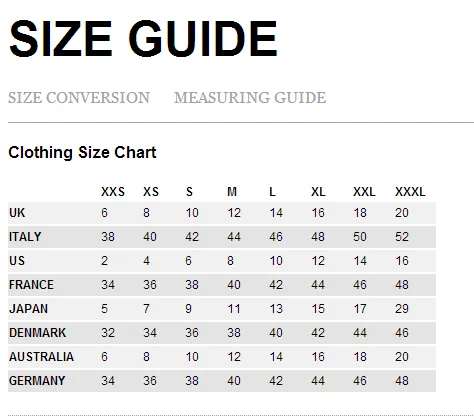Switch to the MEASURING GUIDE tab

point(250,98)
